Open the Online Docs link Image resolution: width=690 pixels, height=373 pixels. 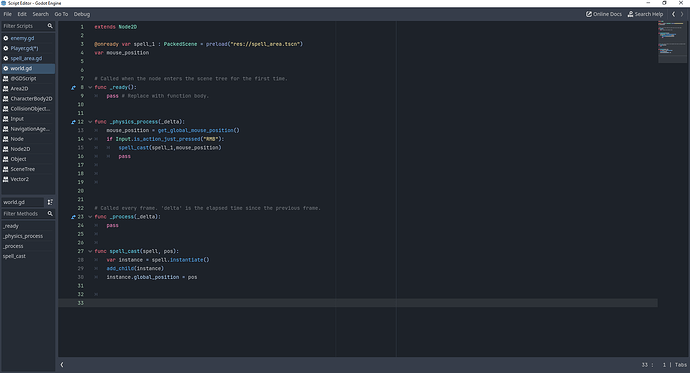pyautogui.click(x=603, y=14)
